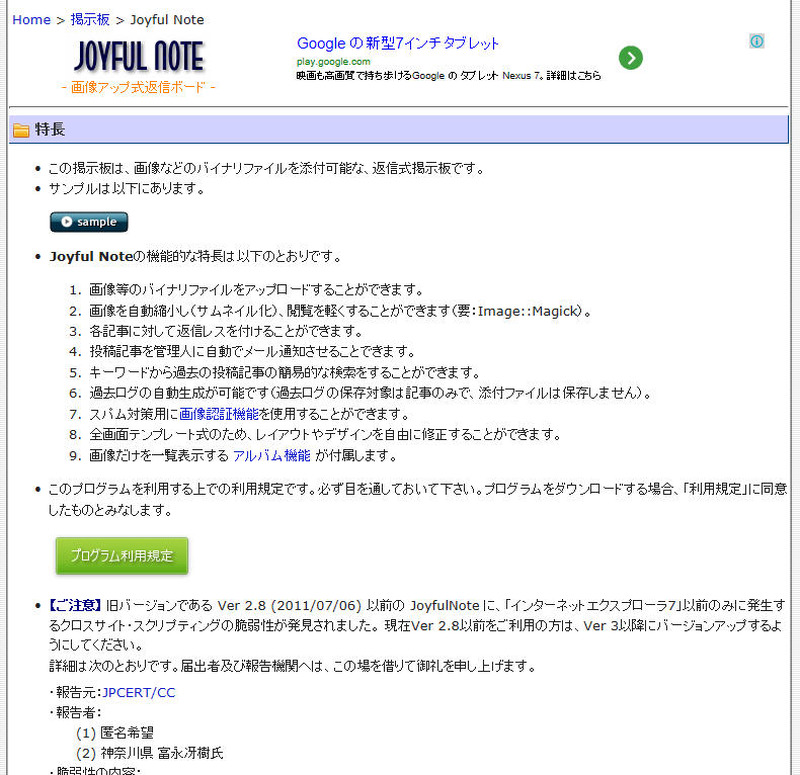This screenshot has width=800, height=775.
Task: Click the 特長 section heading
Action: pyautogui.click(x=50, y=129)
